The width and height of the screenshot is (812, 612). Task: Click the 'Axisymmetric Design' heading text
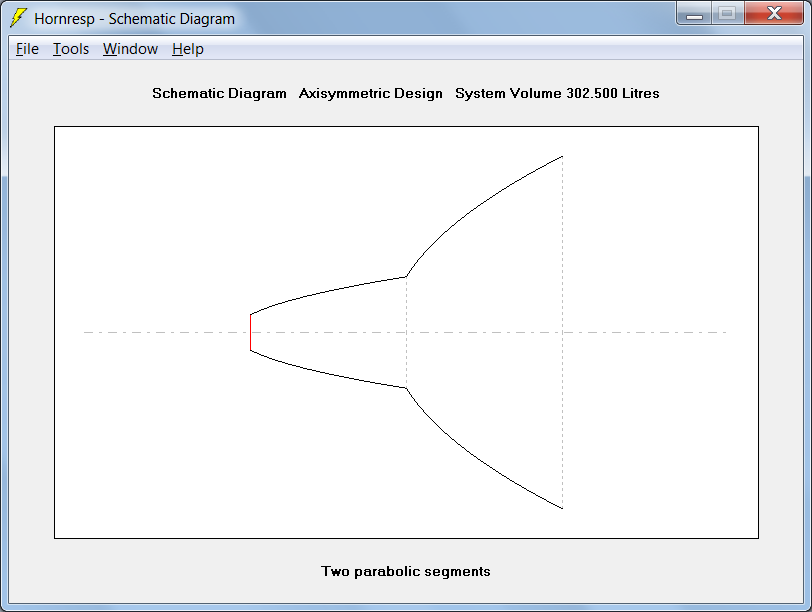[370, 93]
